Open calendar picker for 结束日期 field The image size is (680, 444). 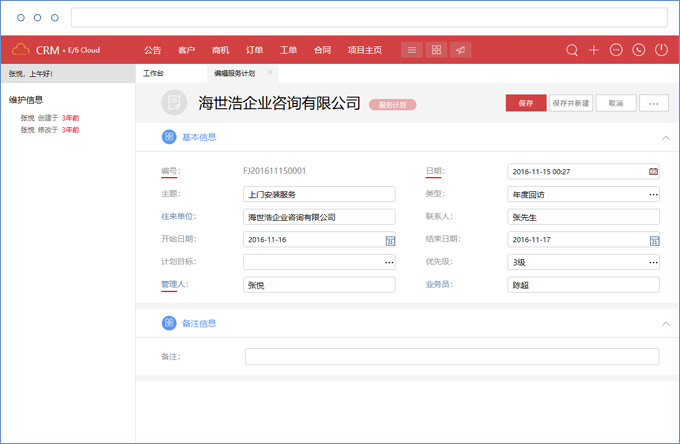pyautogui.click(x=654, y=240)
